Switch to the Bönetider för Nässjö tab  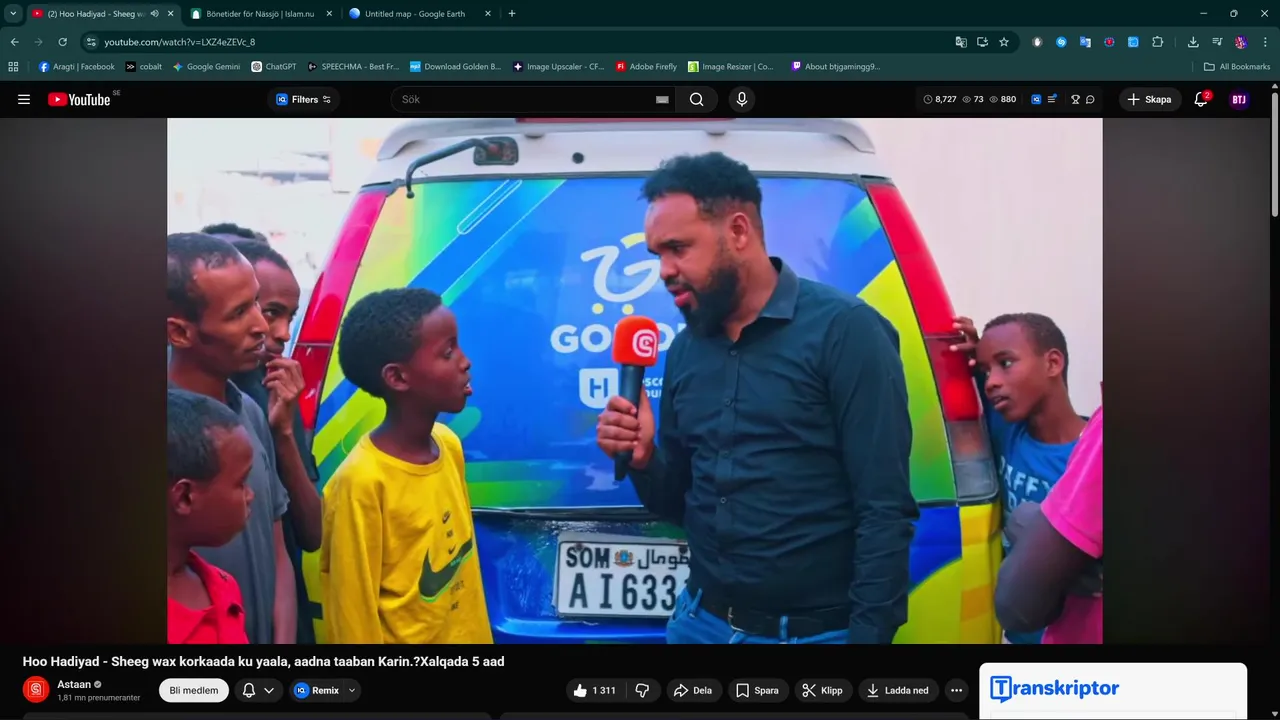pyautogui.click(x=262, y=14)
